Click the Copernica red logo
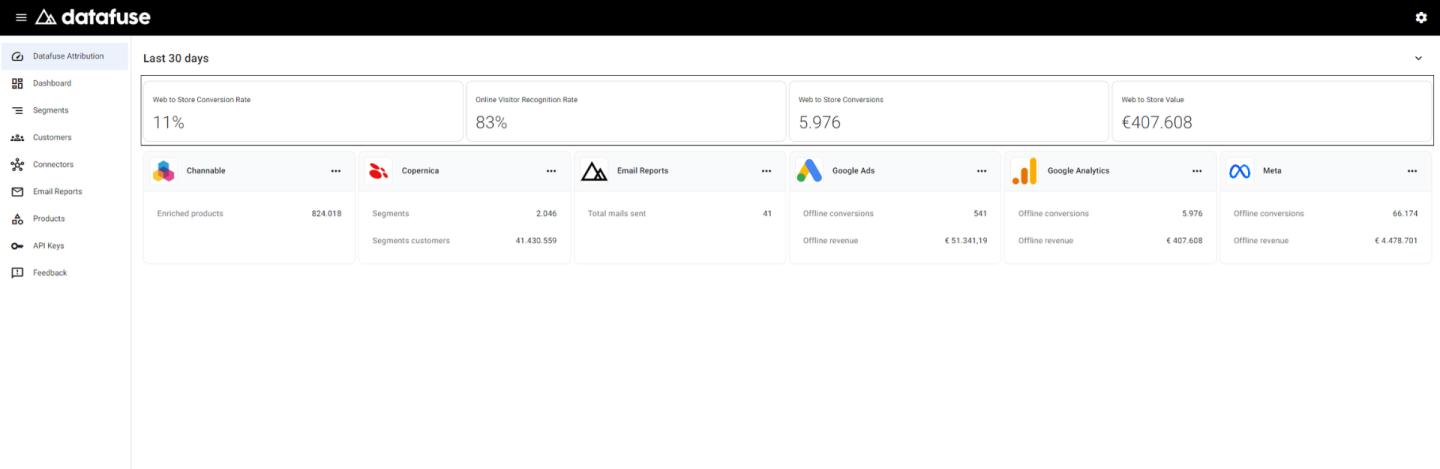Screen dimensions: 1440x469 (378, 171)
